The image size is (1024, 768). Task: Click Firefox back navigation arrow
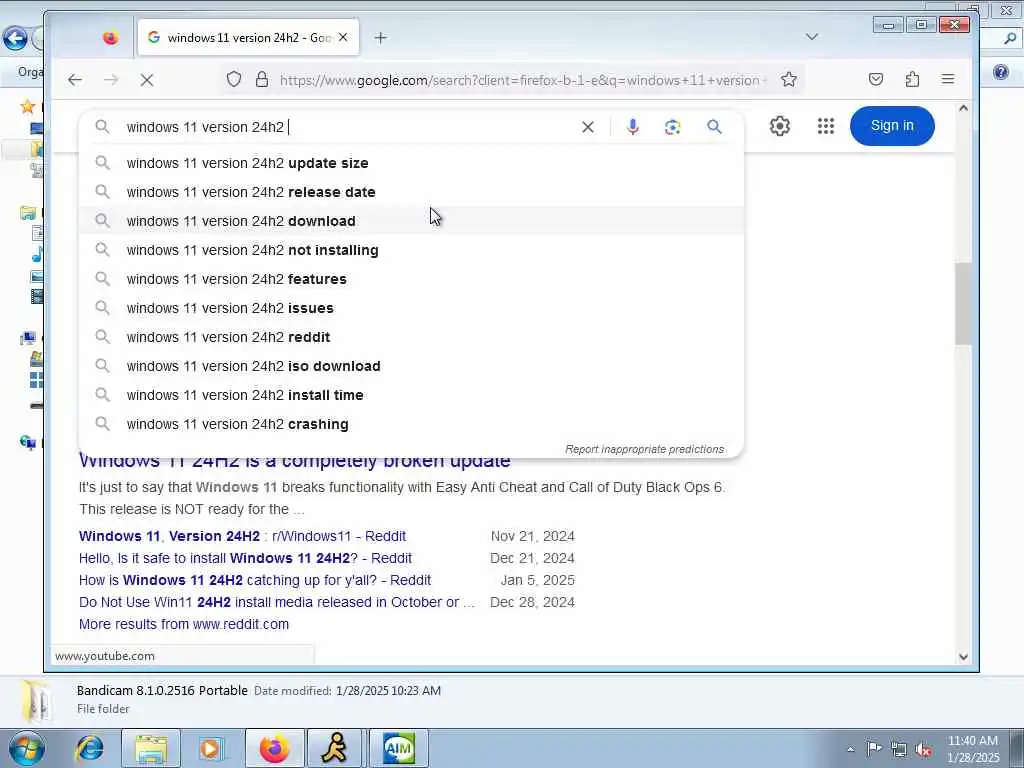75,80
